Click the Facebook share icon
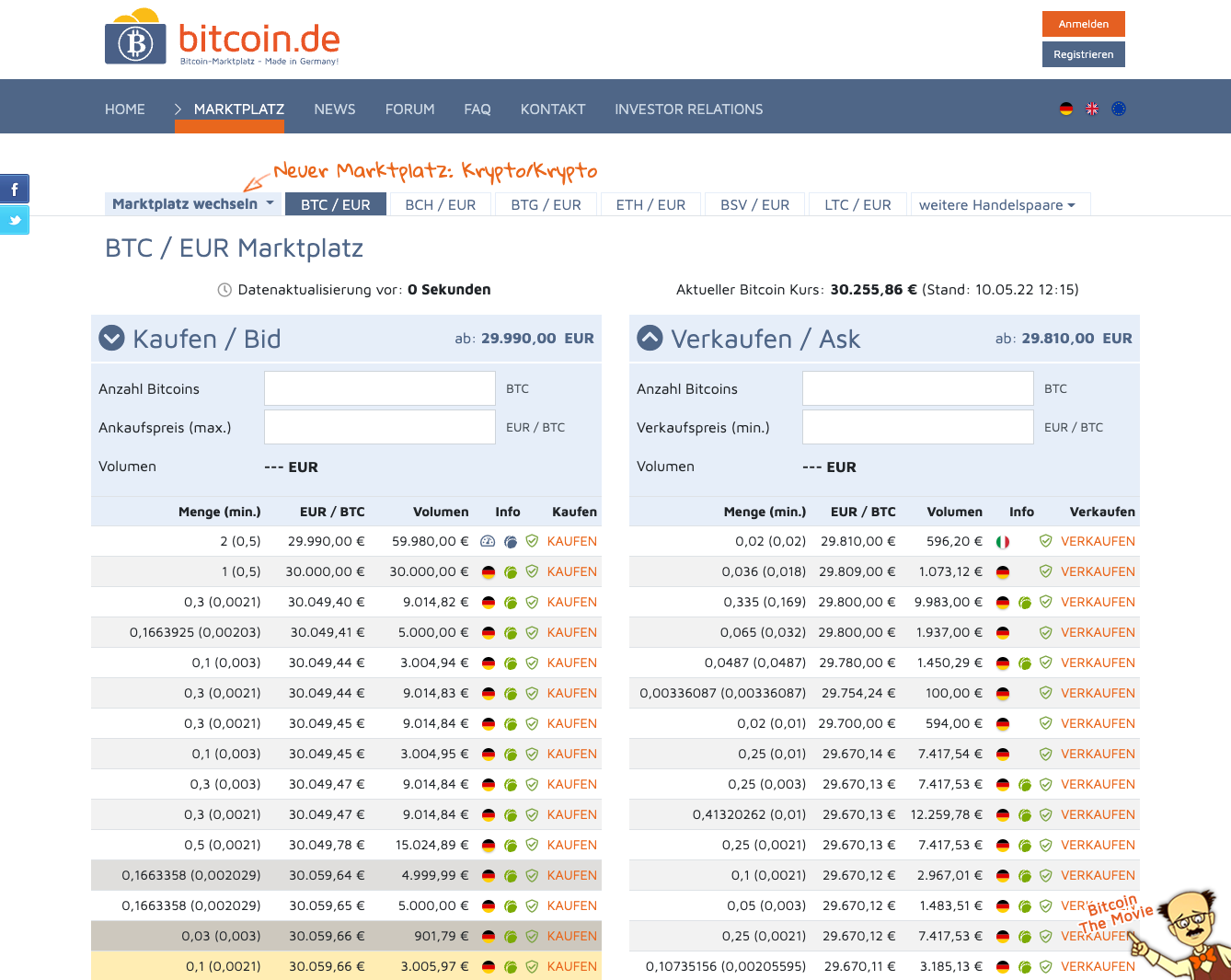 15,190
